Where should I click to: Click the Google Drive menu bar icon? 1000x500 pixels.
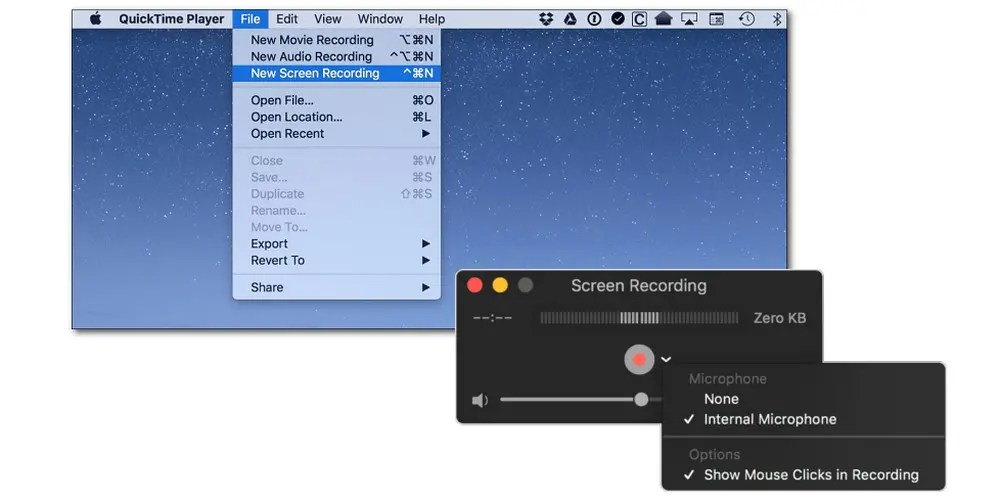point(570,19)
